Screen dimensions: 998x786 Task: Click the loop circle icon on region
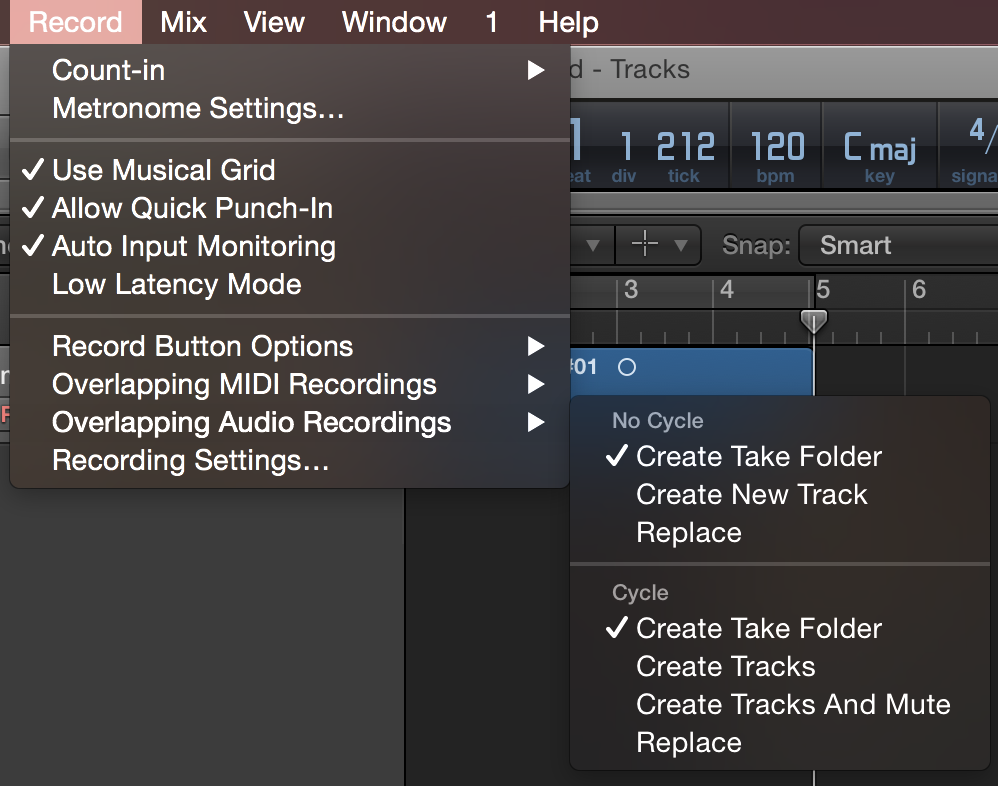click(627, 367)
